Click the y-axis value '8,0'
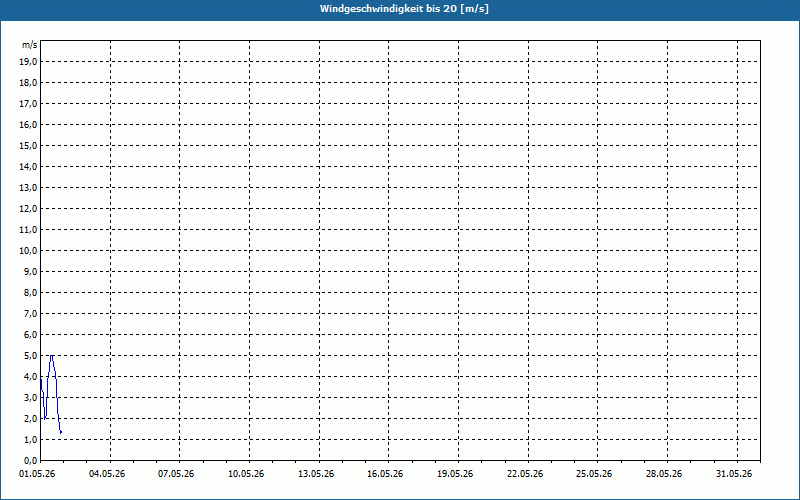The width and height of the screenshot is (800, 500). [x=30, y=292]
